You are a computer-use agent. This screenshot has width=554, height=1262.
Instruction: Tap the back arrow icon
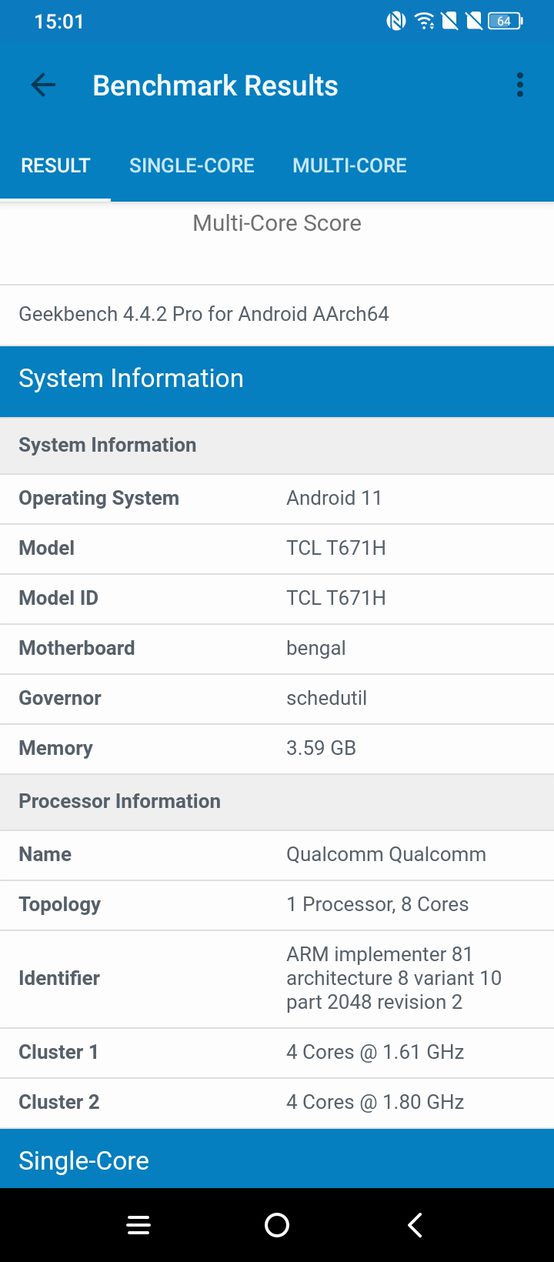tap(43, 85)
